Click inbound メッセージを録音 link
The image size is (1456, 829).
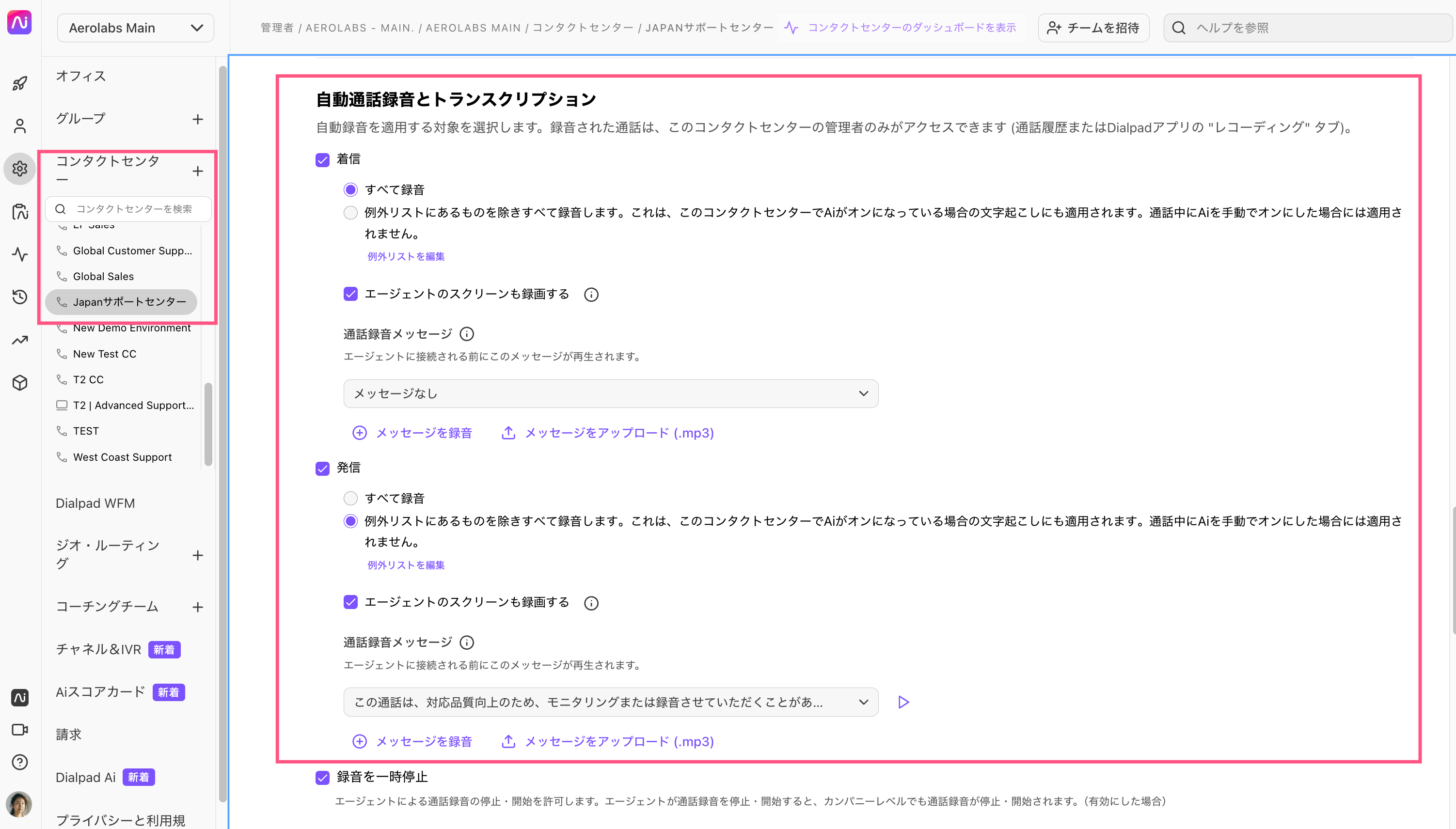(x=412, y=433)
